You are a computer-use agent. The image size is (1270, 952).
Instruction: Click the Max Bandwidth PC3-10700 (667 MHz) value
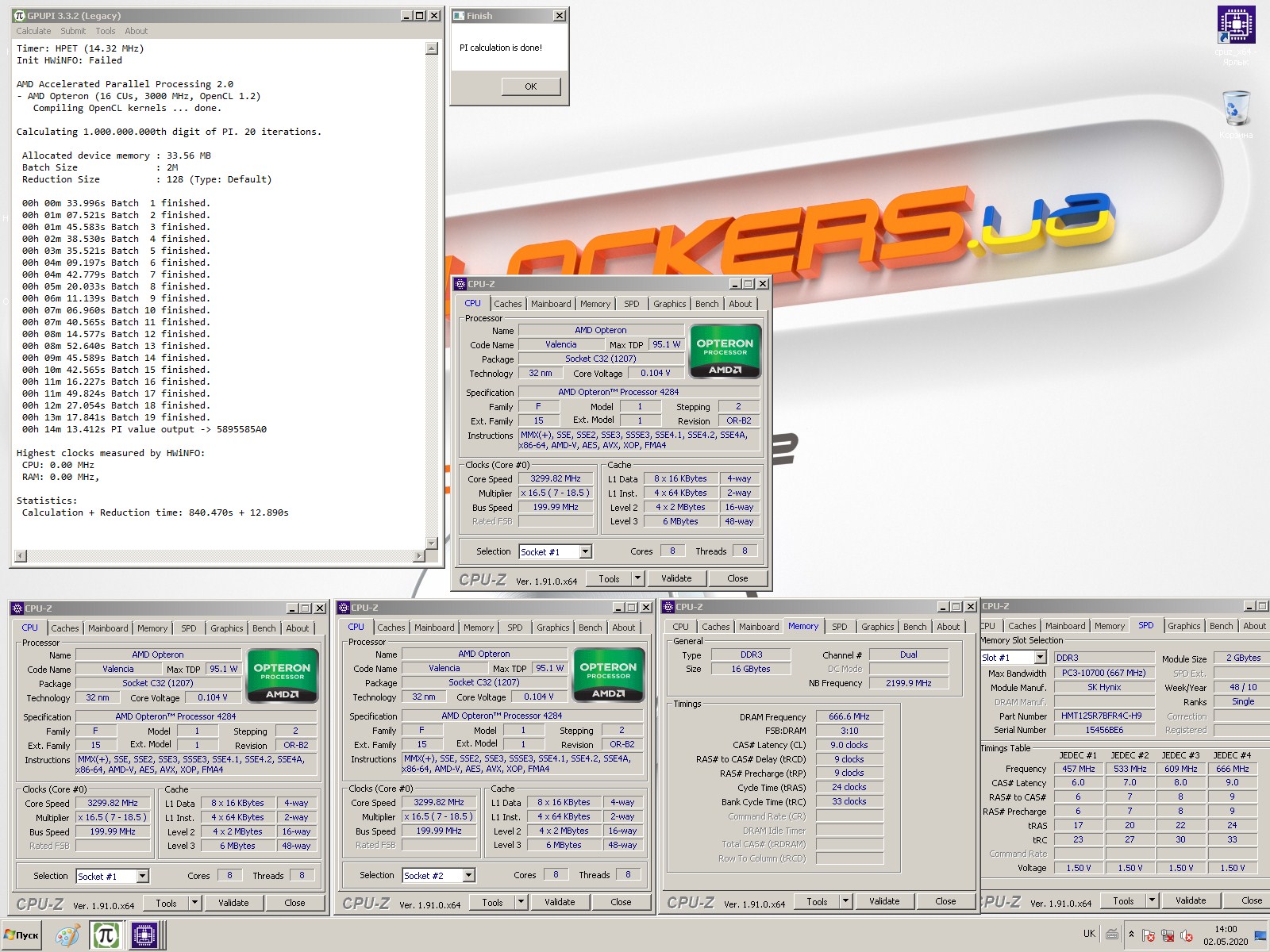pyautogui.click(x=1104, y=673)
